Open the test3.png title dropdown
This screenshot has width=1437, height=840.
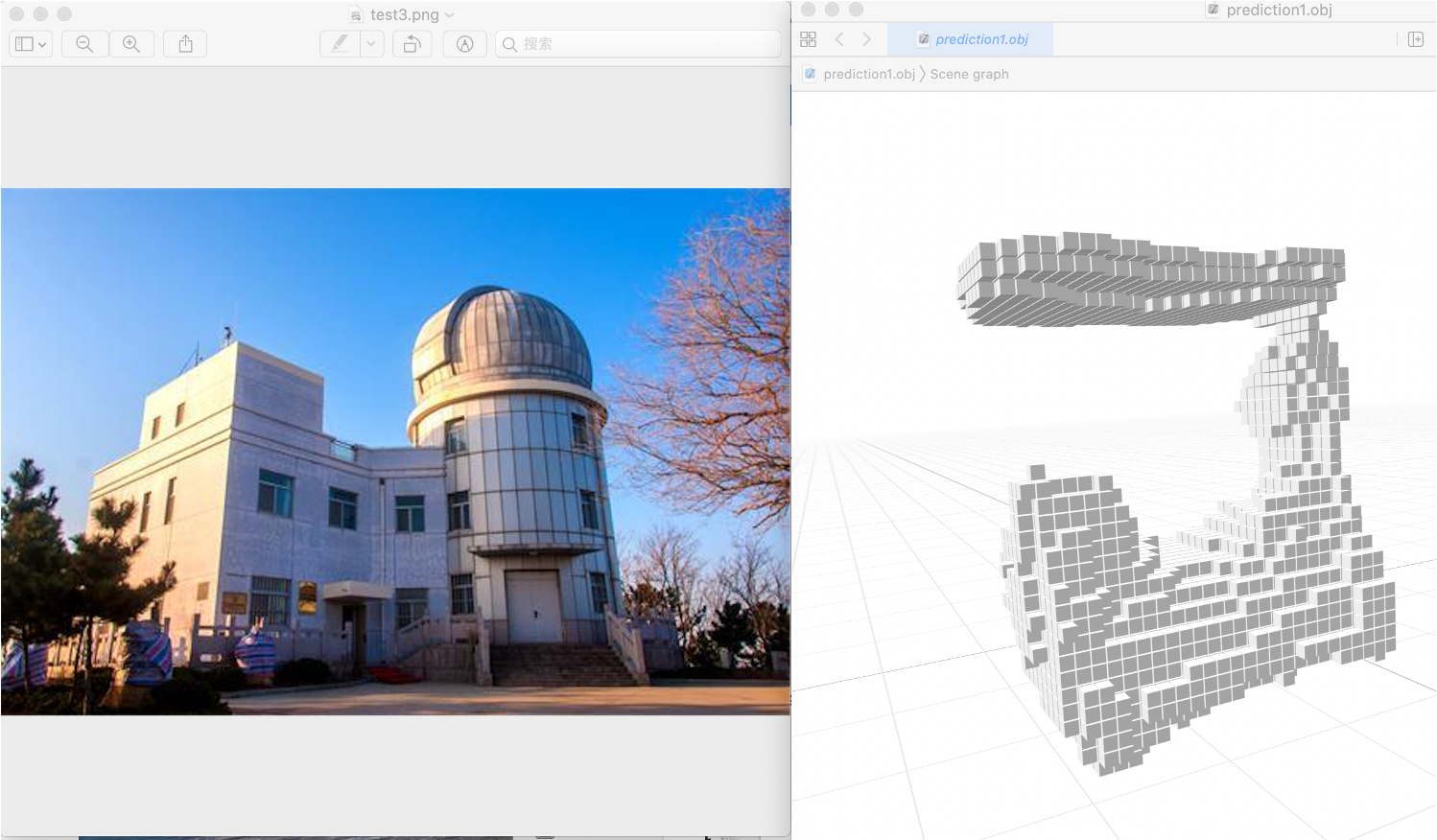coord(403,14)
